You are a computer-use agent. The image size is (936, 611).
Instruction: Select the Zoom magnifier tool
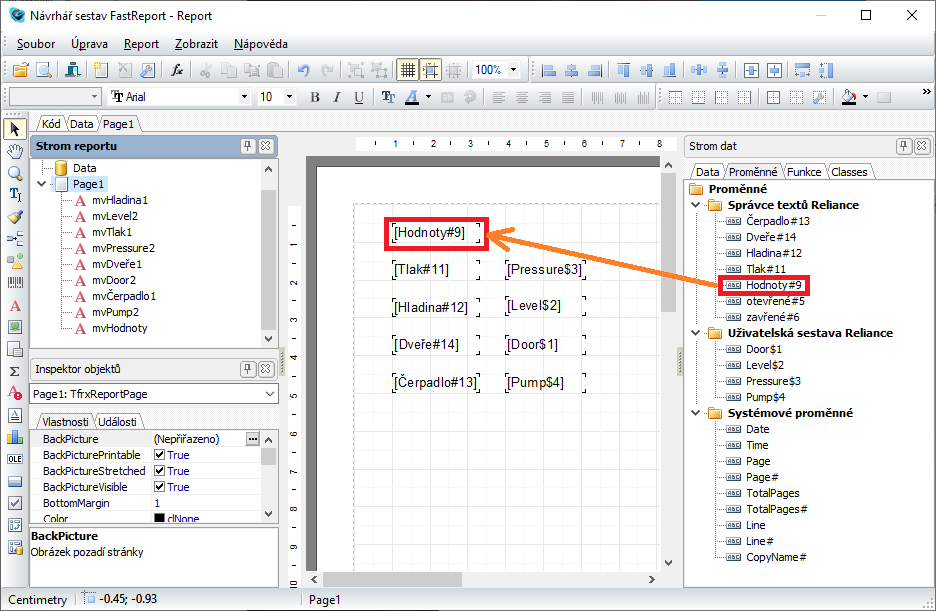(x=15, y=173)
